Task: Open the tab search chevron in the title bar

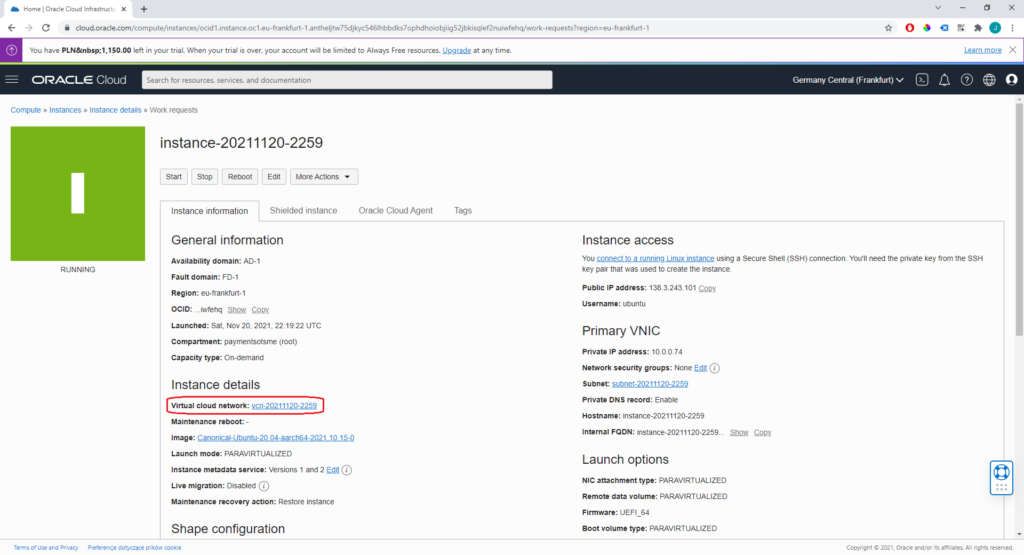Action: coord(938,8)
